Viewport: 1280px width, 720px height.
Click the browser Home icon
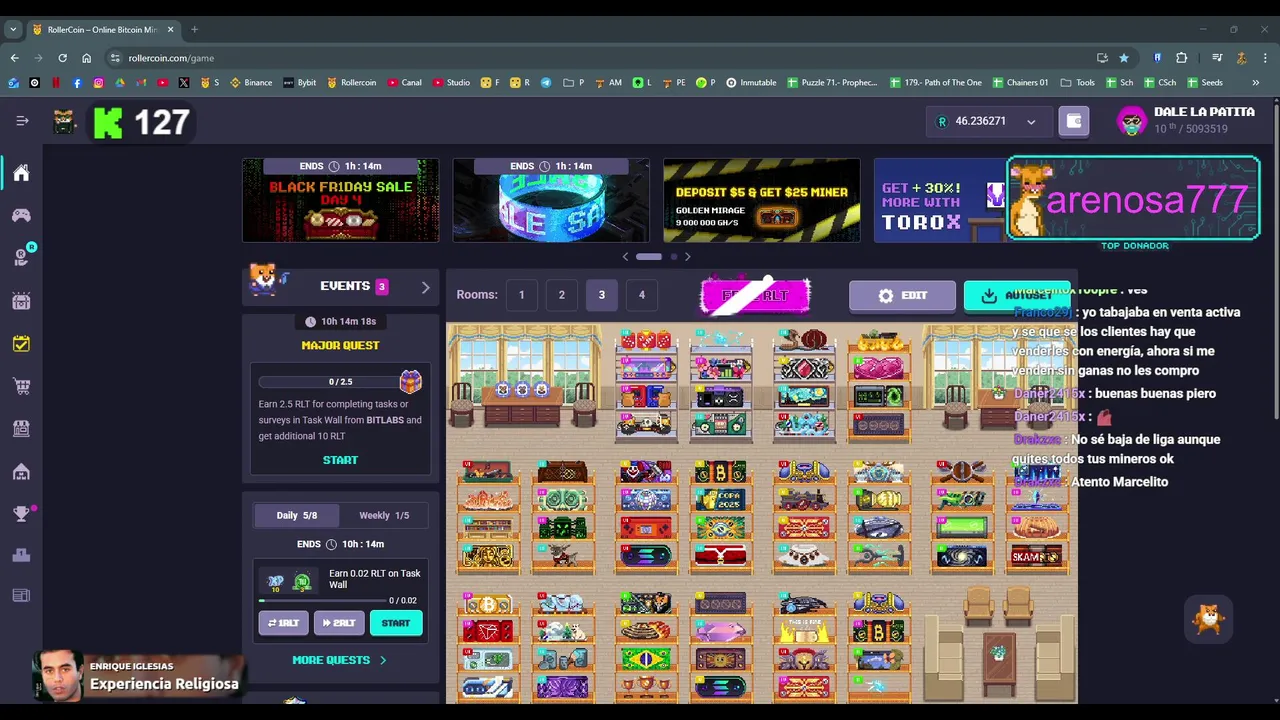[86, 58]
